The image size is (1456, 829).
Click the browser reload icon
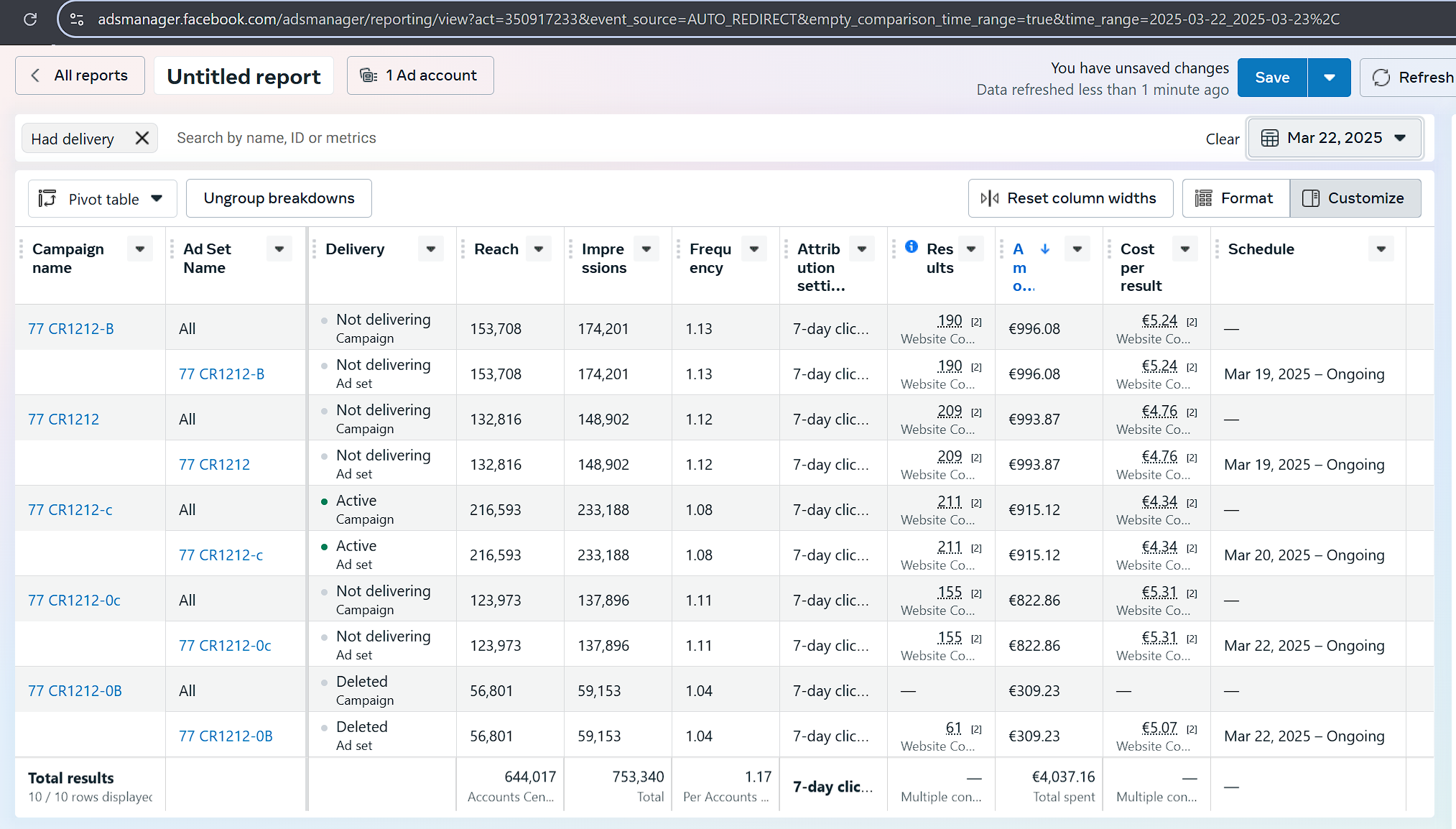pos(30,19)
